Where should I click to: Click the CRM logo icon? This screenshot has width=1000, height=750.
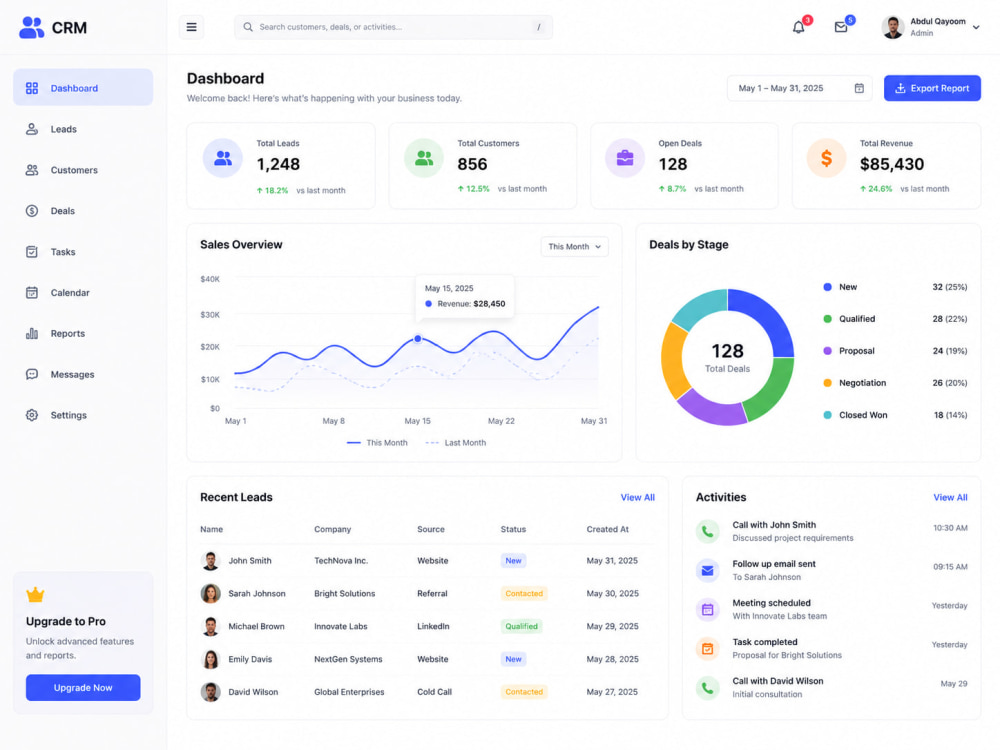pos(31,27)
